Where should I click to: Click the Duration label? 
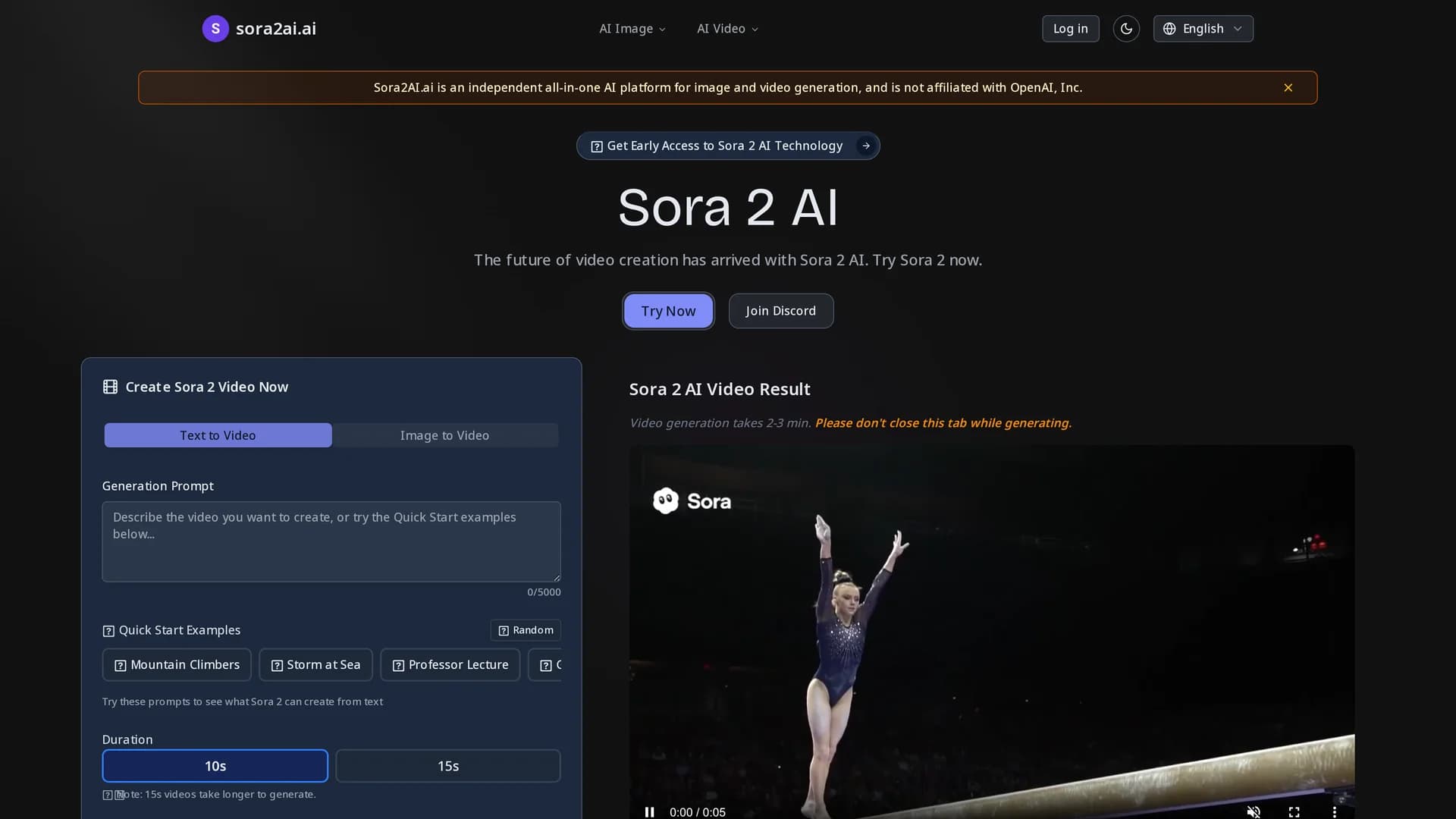coord(127,739)
